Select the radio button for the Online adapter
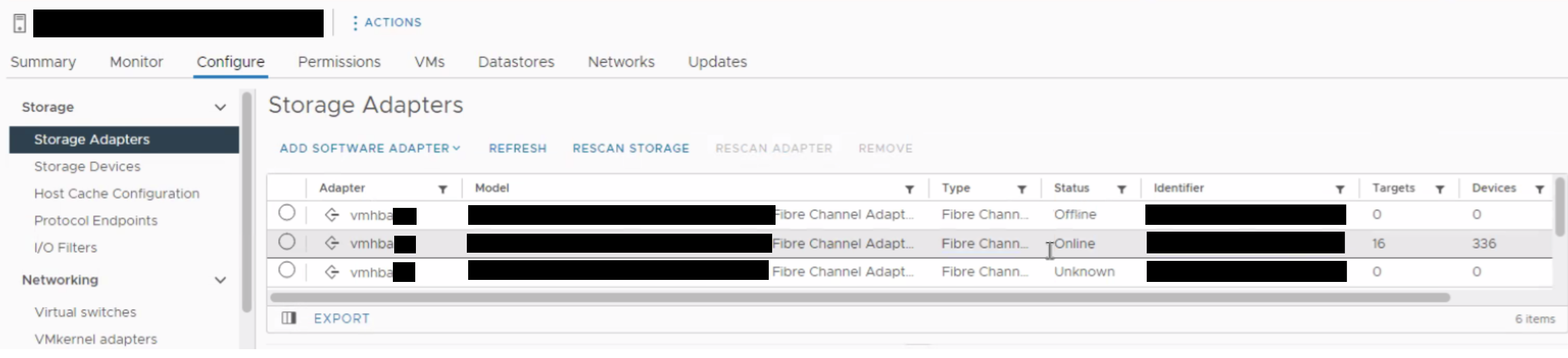 pyautogui.click(x=287, y=242)
